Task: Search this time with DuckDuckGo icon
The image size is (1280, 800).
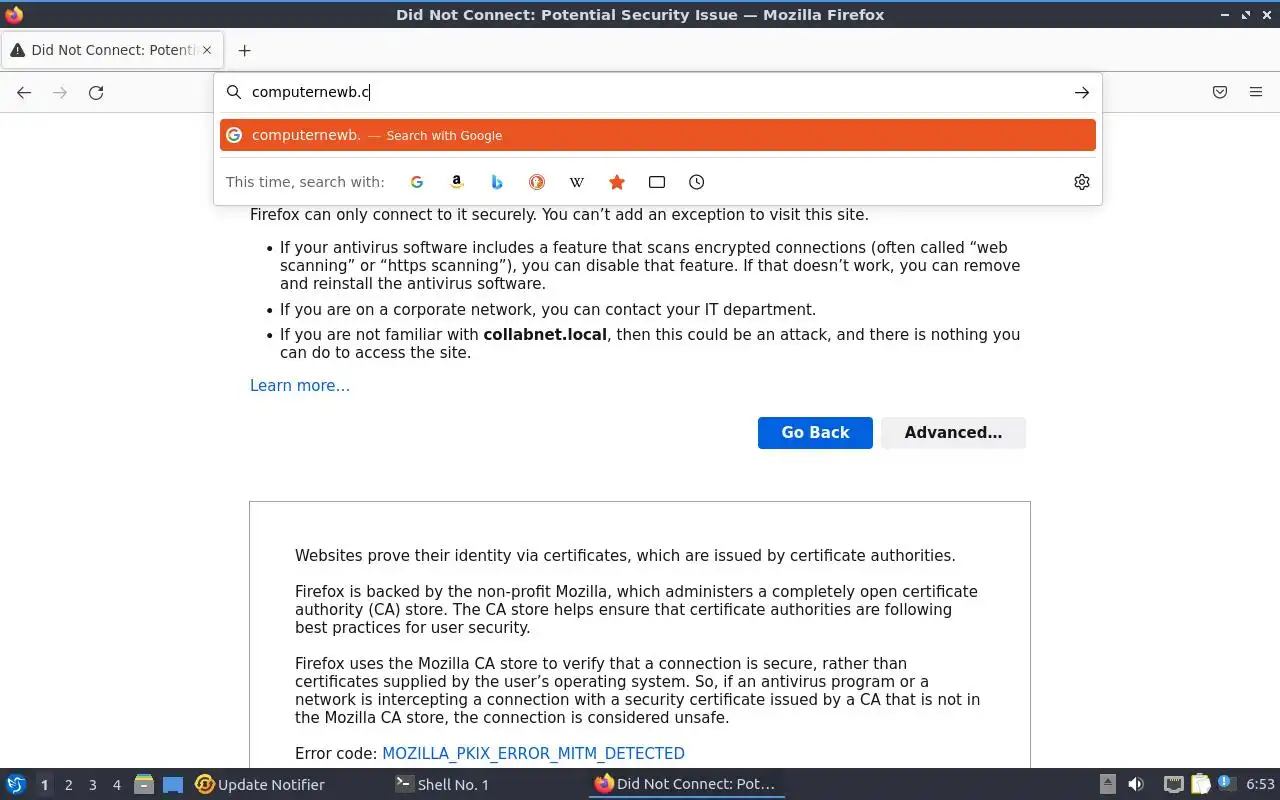Action: (537, 182)
